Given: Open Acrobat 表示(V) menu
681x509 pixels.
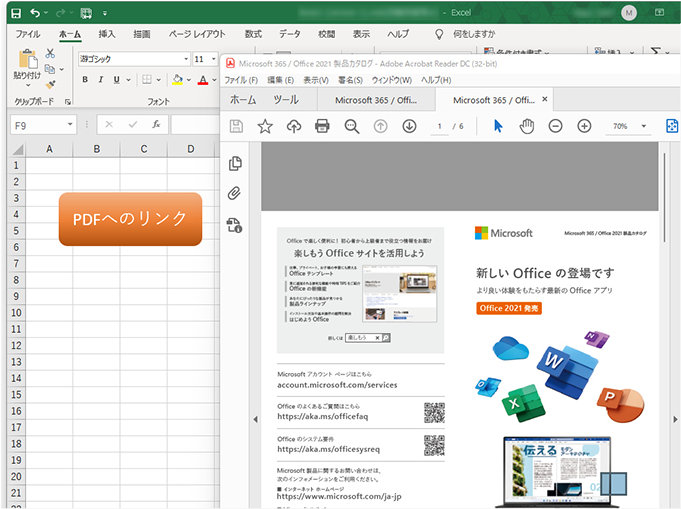Looking at the screenshot, I should [316, 80].
